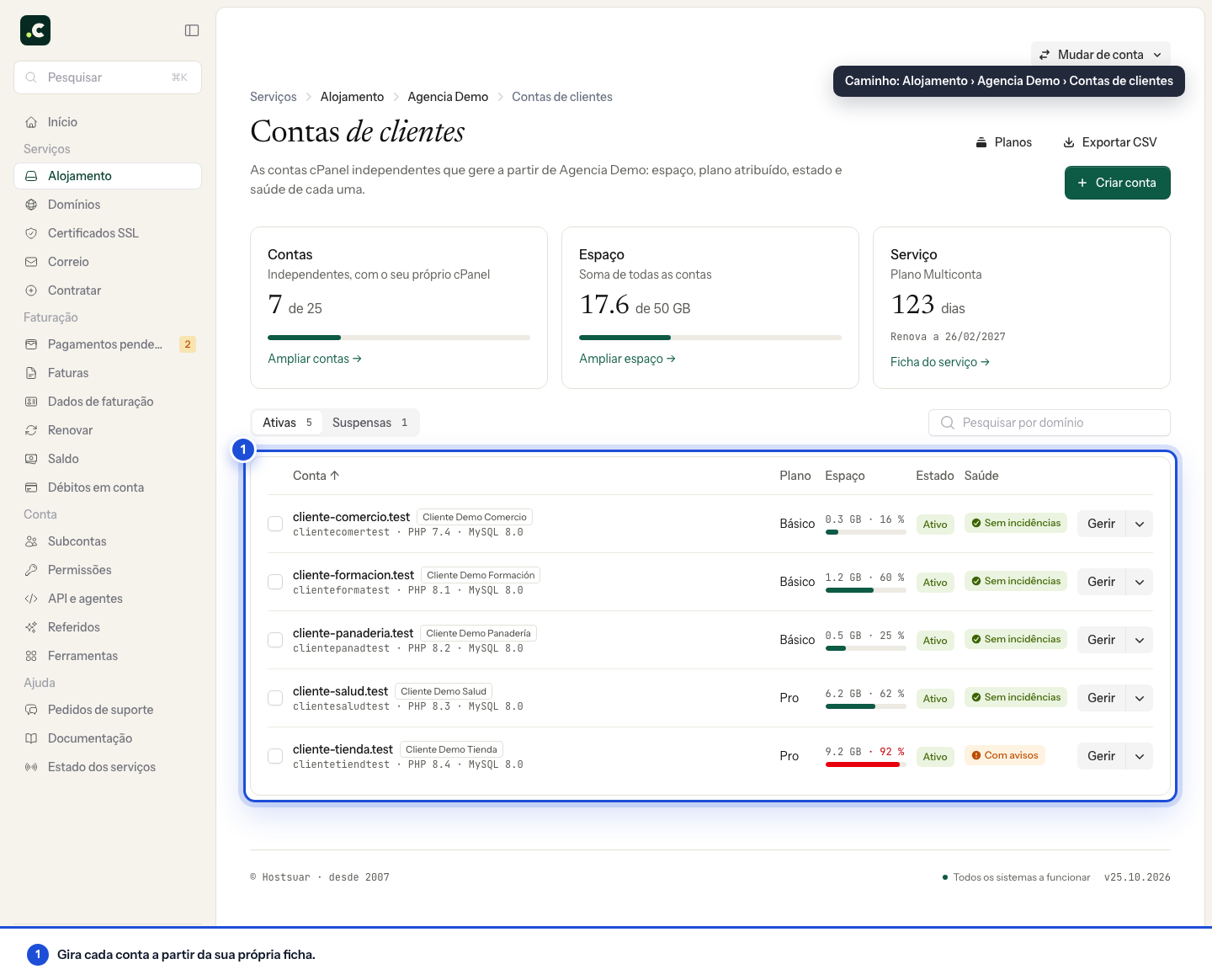Open the chevron menu for cliente-panaderia.test
The image size is (1212, 980).
coord(1140,640)
